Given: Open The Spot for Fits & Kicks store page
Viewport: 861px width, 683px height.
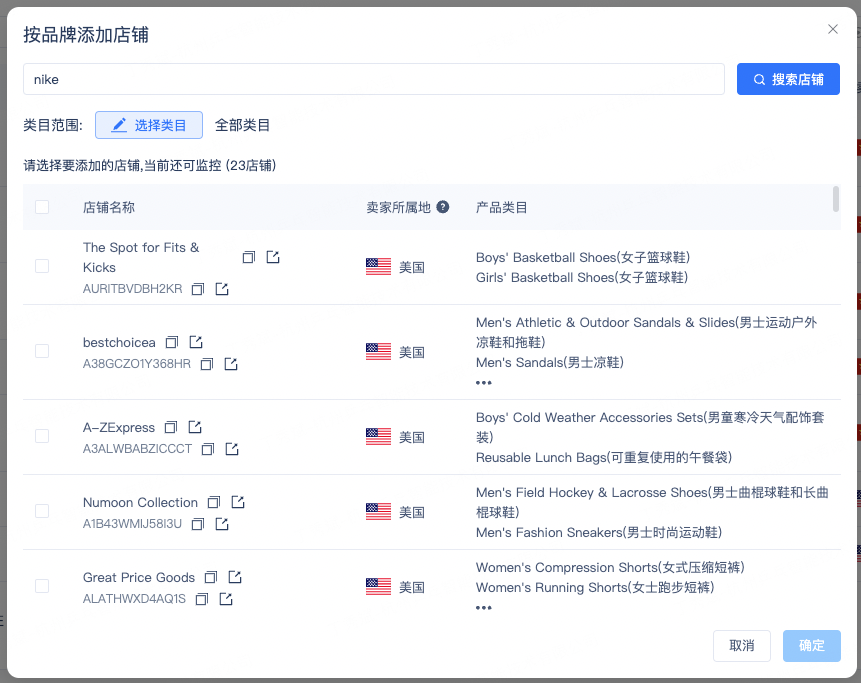Looking at the screenshot, I should (x=273, y=257).
